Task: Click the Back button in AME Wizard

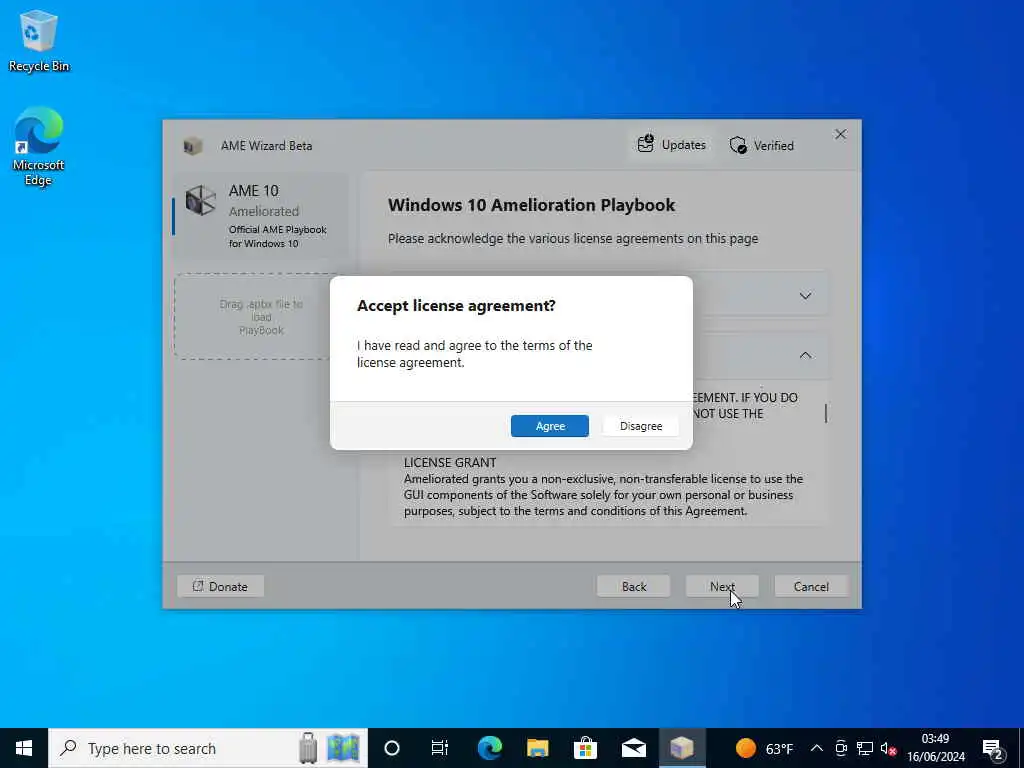Action: pos(633,586)
